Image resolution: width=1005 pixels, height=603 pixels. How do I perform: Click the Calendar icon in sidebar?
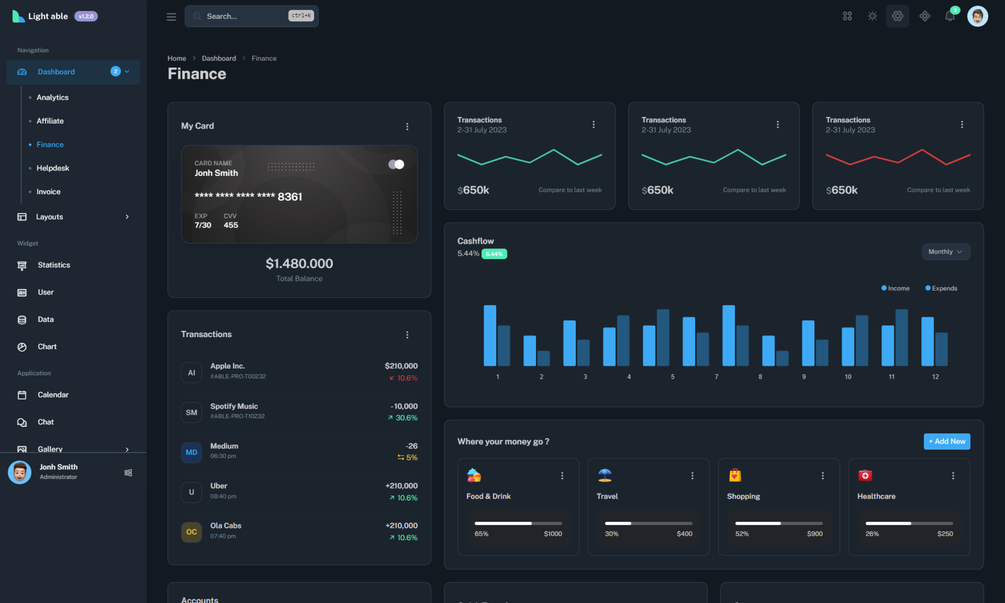click(22, 395)
